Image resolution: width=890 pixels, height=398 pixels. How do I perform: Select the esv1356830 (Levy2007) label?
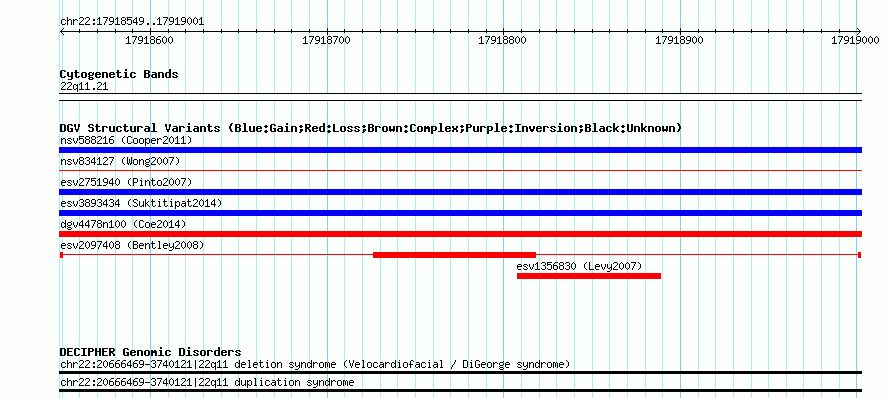(x=579, y=266)
